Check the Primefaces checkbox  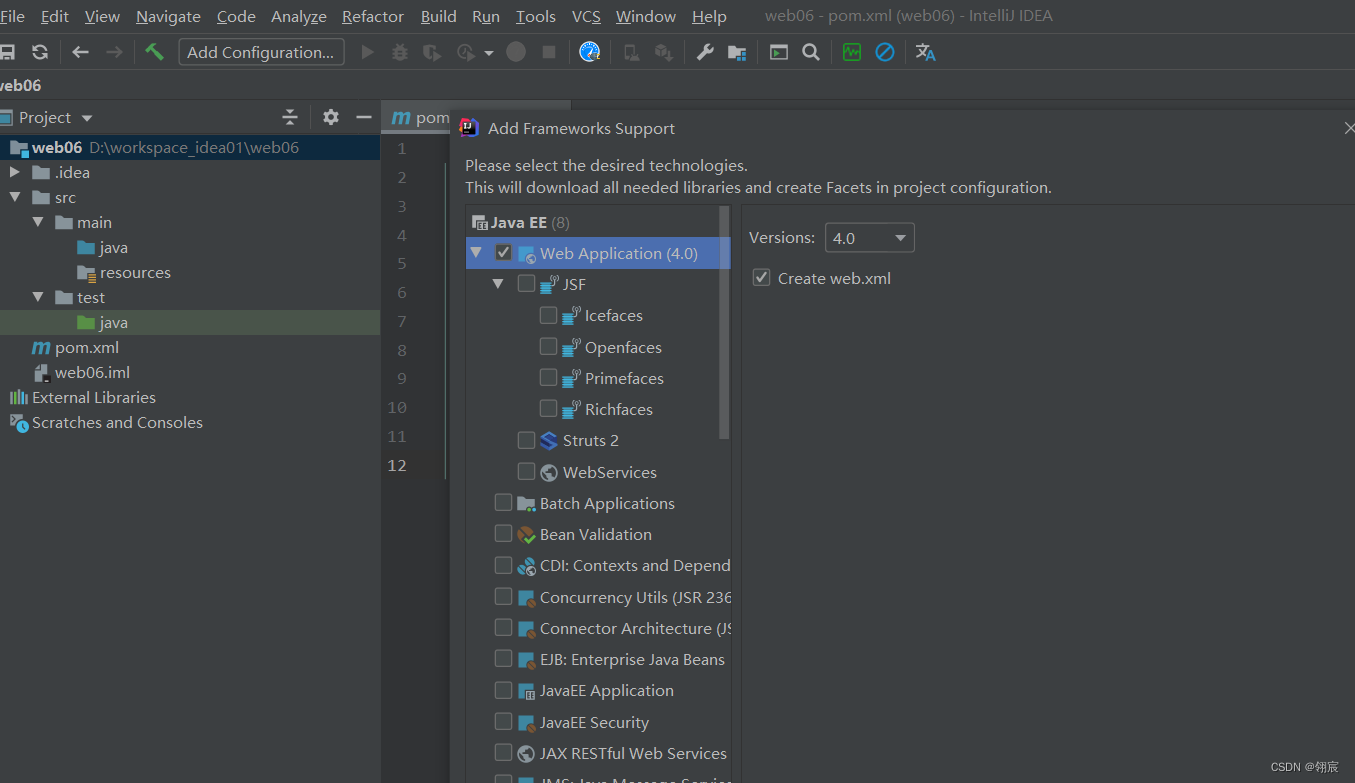pyautogui.click(x=548, y=377)
